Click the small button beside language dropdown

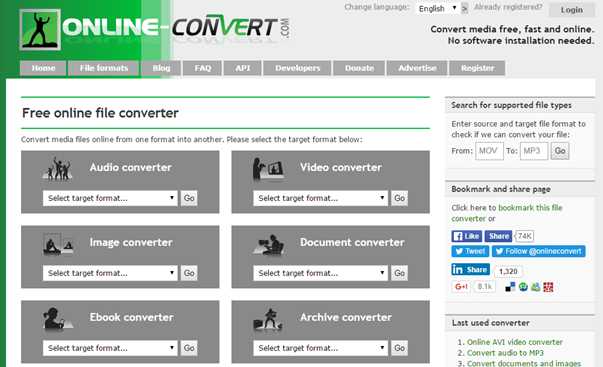pos(465,8)
